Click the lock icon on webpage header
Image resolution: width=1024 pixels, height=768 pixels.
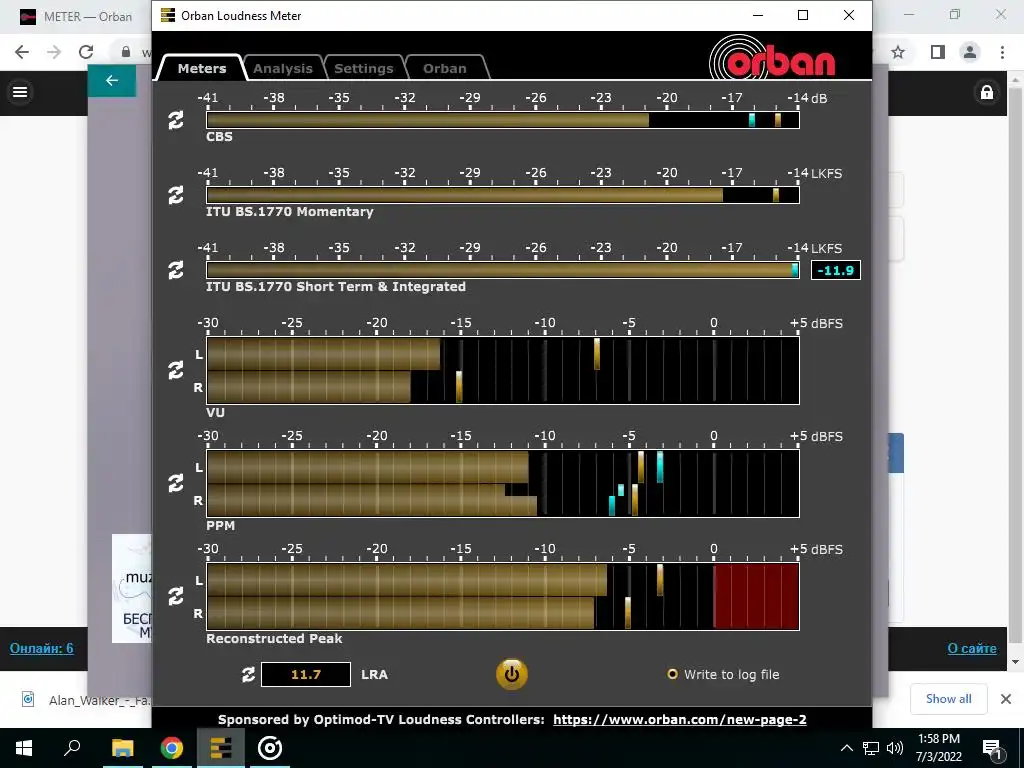pos(987,92)
